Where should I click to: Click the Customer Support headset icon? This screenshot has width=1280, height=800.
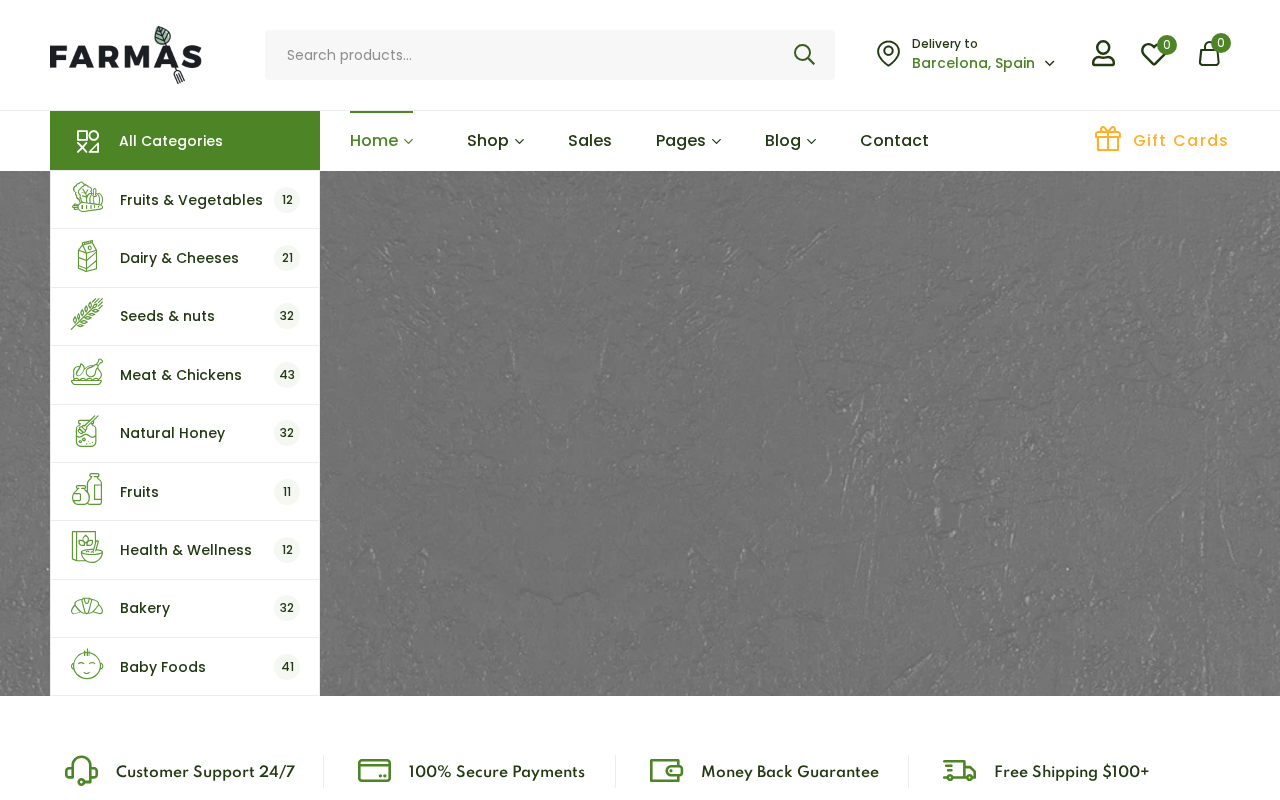pos(81,771)
